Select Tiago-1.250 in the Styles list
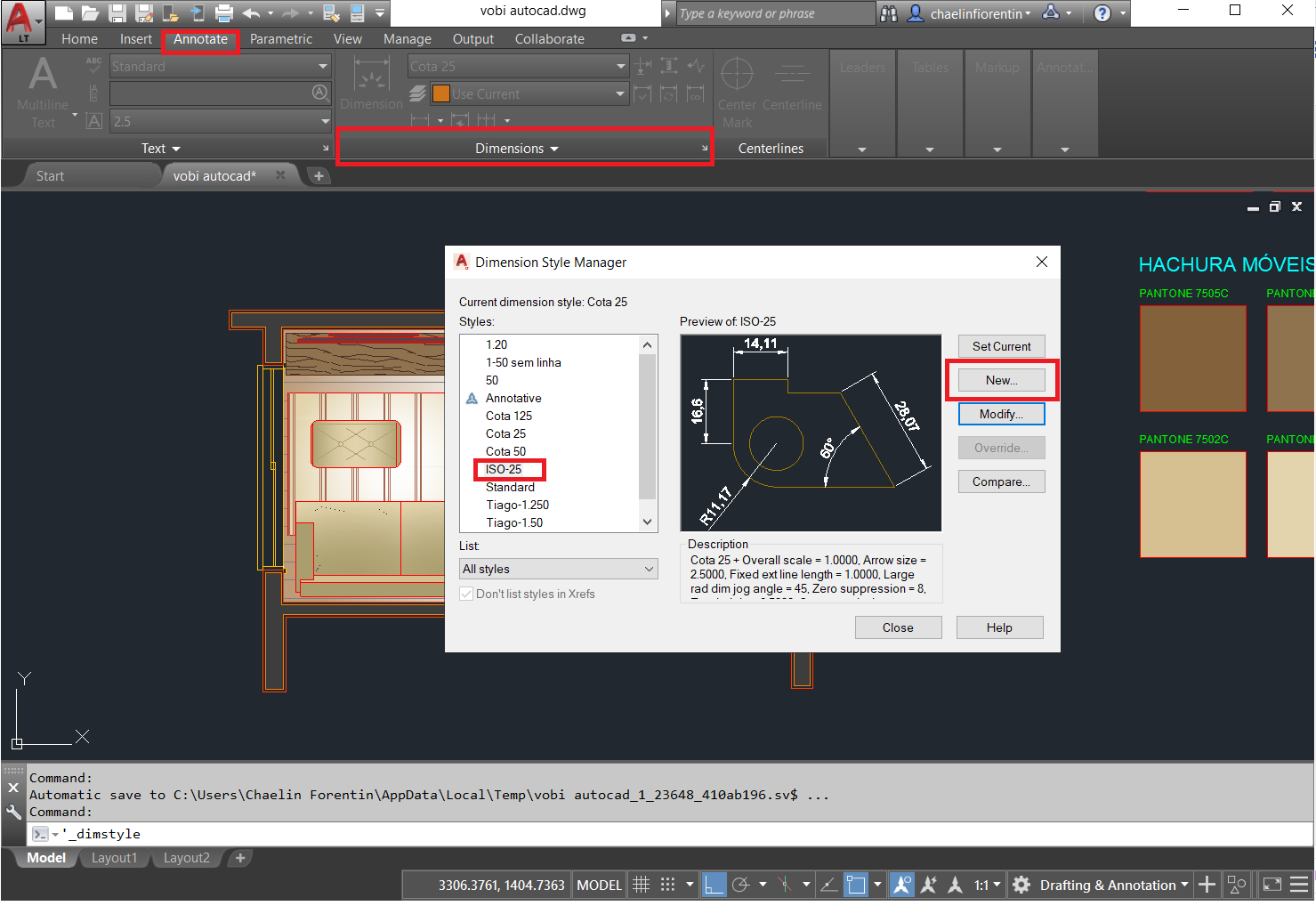Screen dimensions: 1316x906 (x=517, y=505)
